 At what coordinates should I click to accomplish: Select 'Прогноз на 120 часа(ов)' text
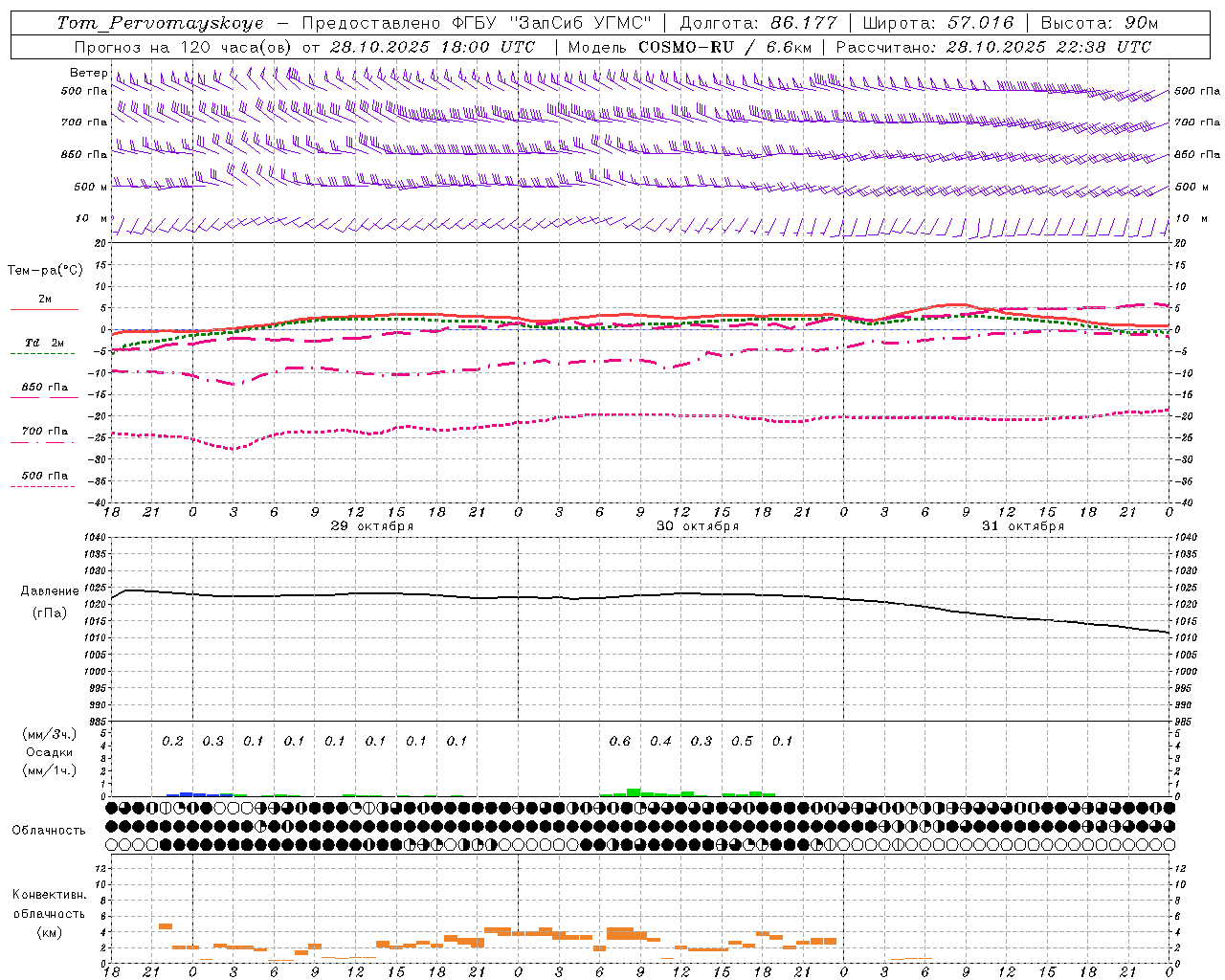(x=185, y=47)
